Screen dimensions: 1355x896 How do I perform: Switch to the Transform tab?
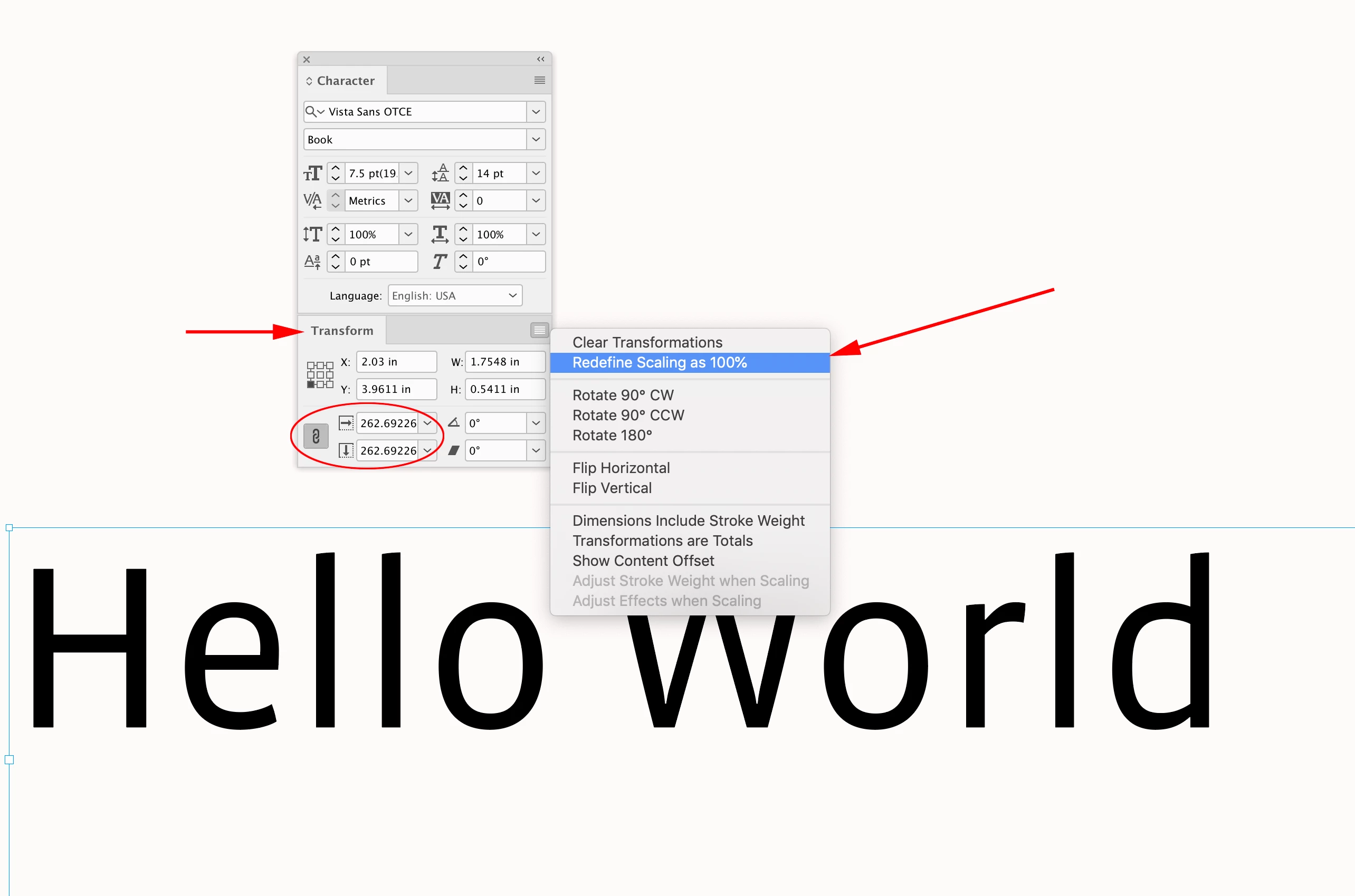[x=342, y=330]
